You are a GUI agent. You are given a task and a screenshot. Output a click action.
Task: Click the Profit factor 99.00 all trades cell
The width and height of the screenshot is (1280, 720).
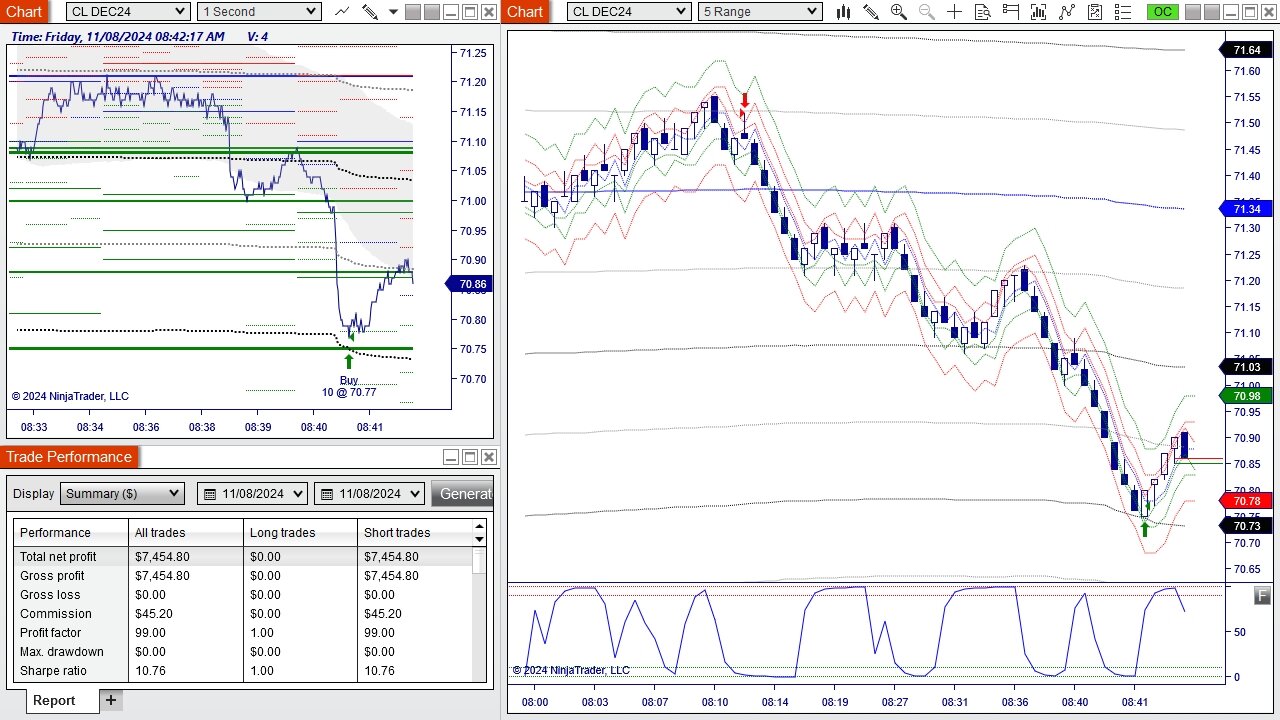coord(186,632)
